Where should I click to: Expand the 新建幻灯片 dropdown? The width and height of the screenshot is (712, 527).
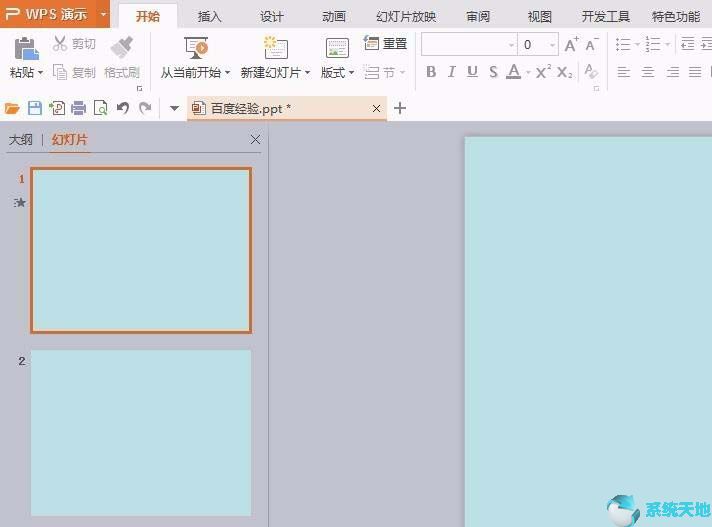click(x=307, y=72)
